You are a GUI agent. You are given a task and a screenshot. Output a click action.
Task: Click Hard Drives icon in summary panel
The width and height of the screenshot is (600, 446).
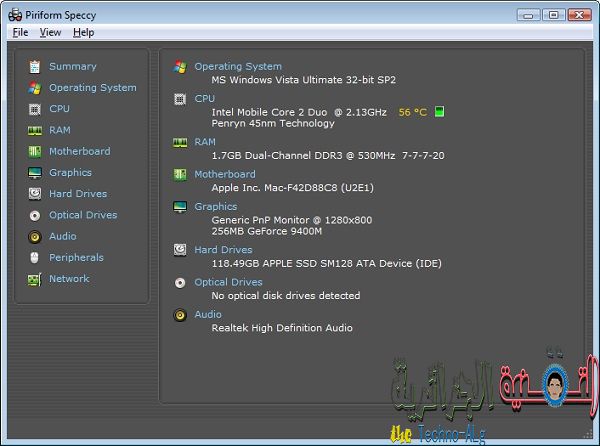[x=180, y=250]
